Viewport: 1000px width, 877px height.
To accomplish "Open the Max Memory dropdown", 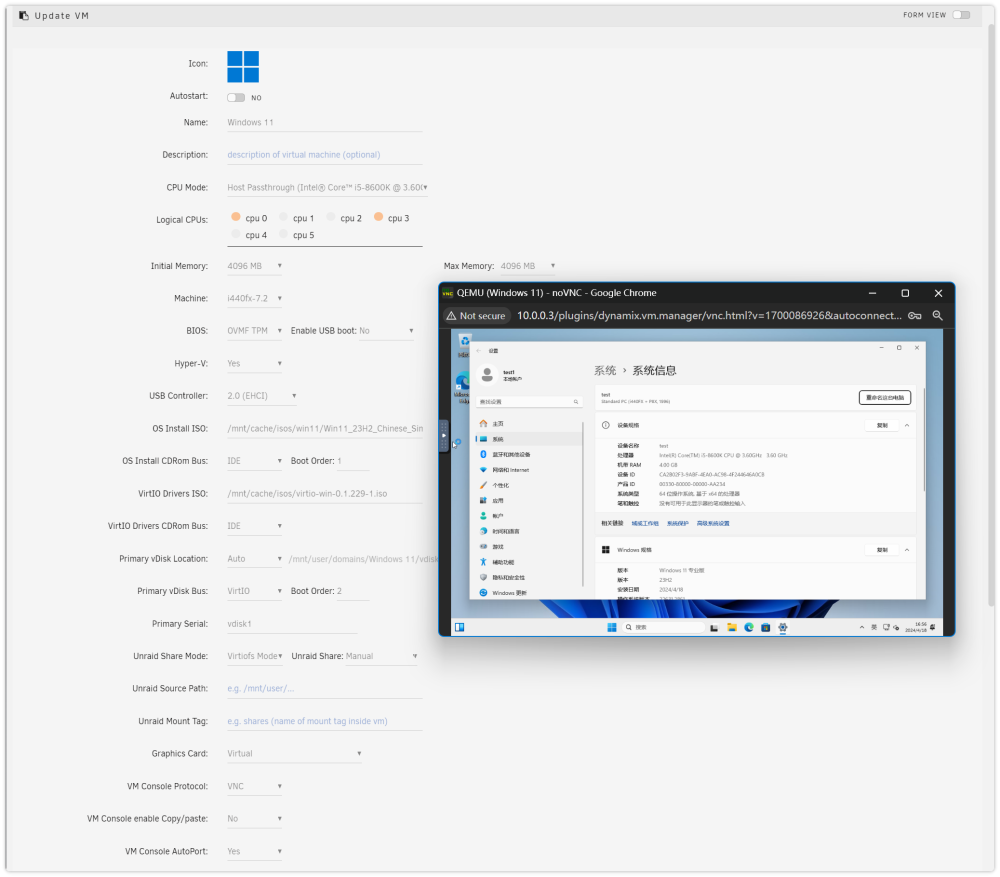I will 527,266.
